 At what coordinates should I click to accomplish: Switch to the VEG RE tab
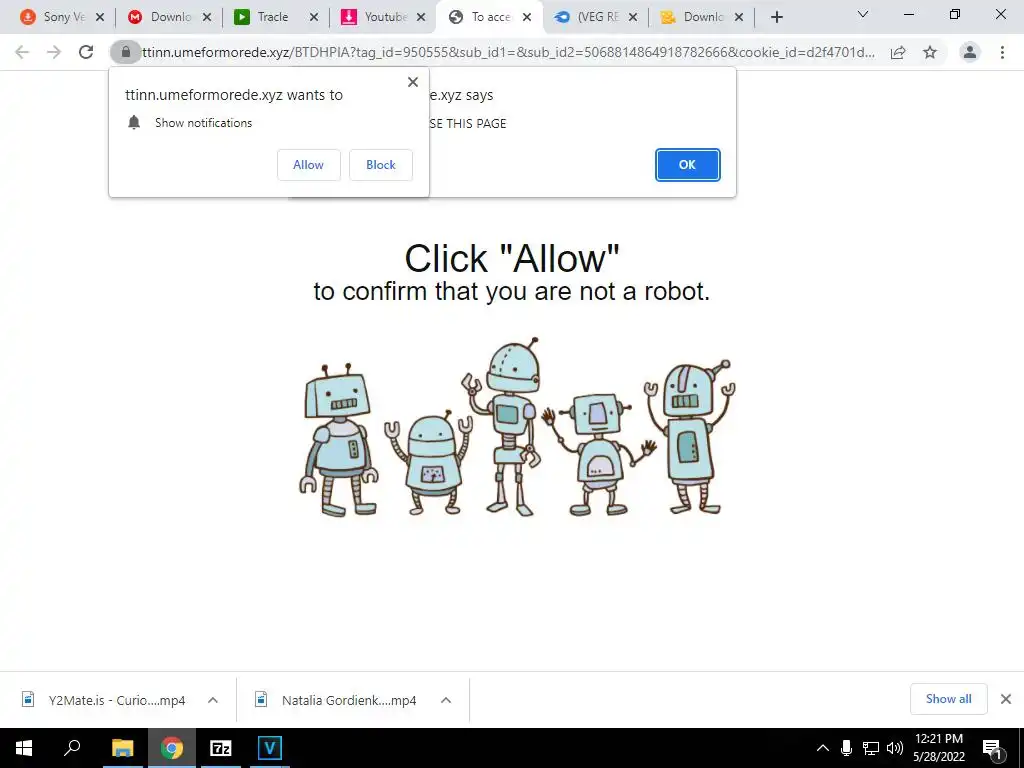[596, 17]
